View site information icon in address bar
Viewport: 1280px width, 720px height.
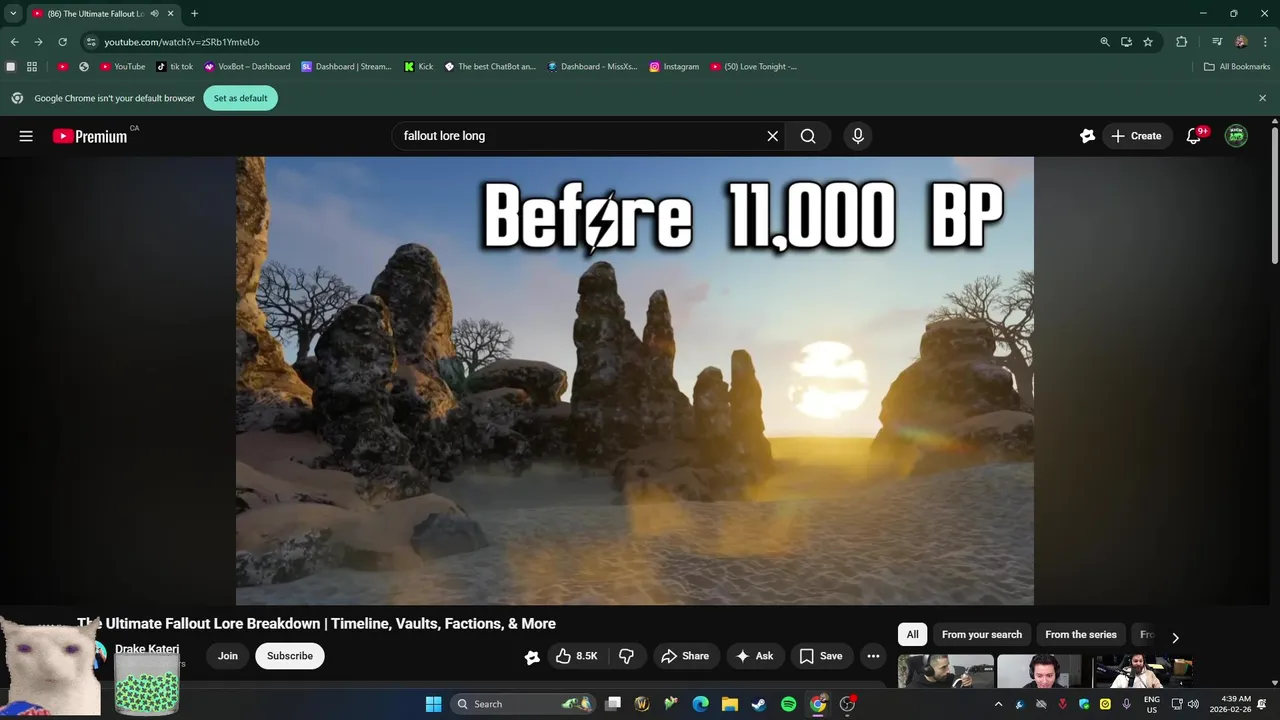(91, 42)
